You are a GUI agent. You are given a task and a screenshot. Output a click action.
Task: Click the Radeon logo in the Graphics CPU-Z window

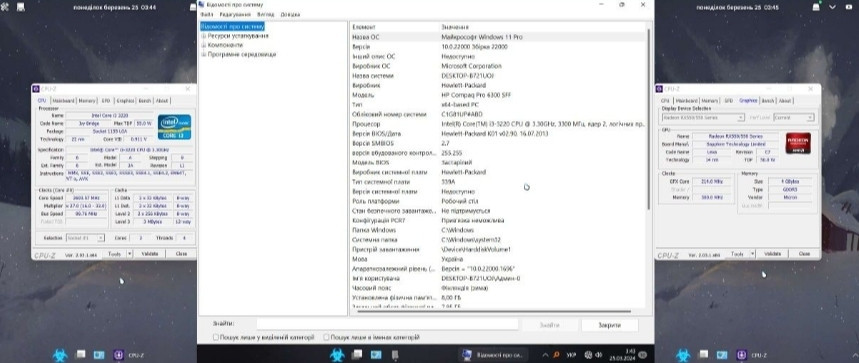(798, 143)
